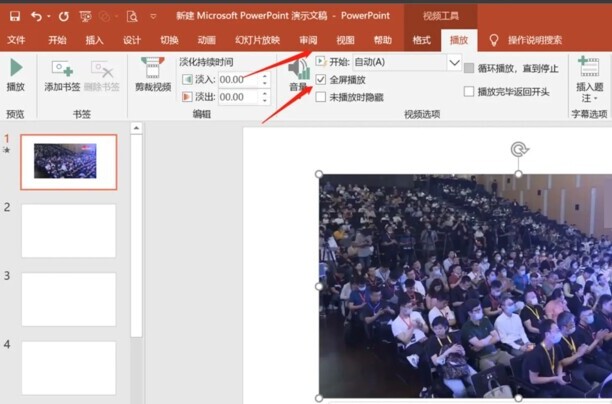Select slide 1 thumbnail with video
The width and height of the screenshot is (612, 404).
(69, 162)
